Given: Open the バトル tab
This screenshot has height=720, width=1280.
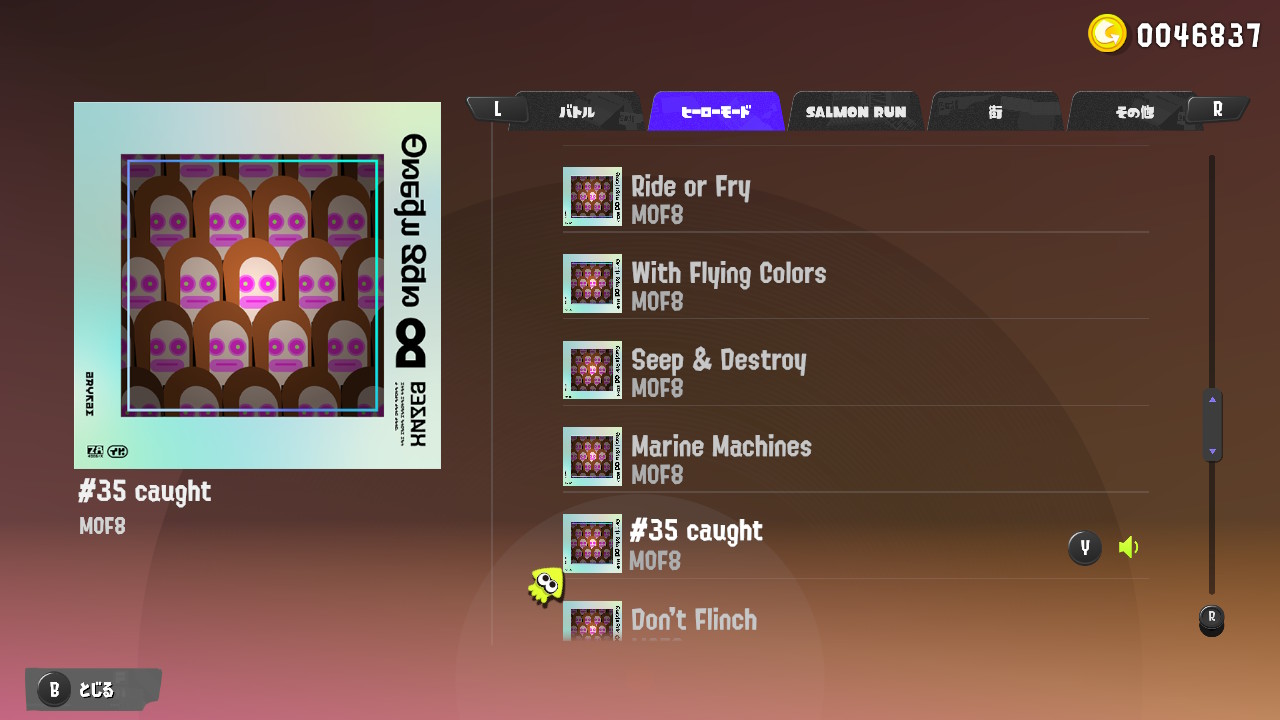Looking at the screenshot, I should pyautogui.click(x=577, y=111).
